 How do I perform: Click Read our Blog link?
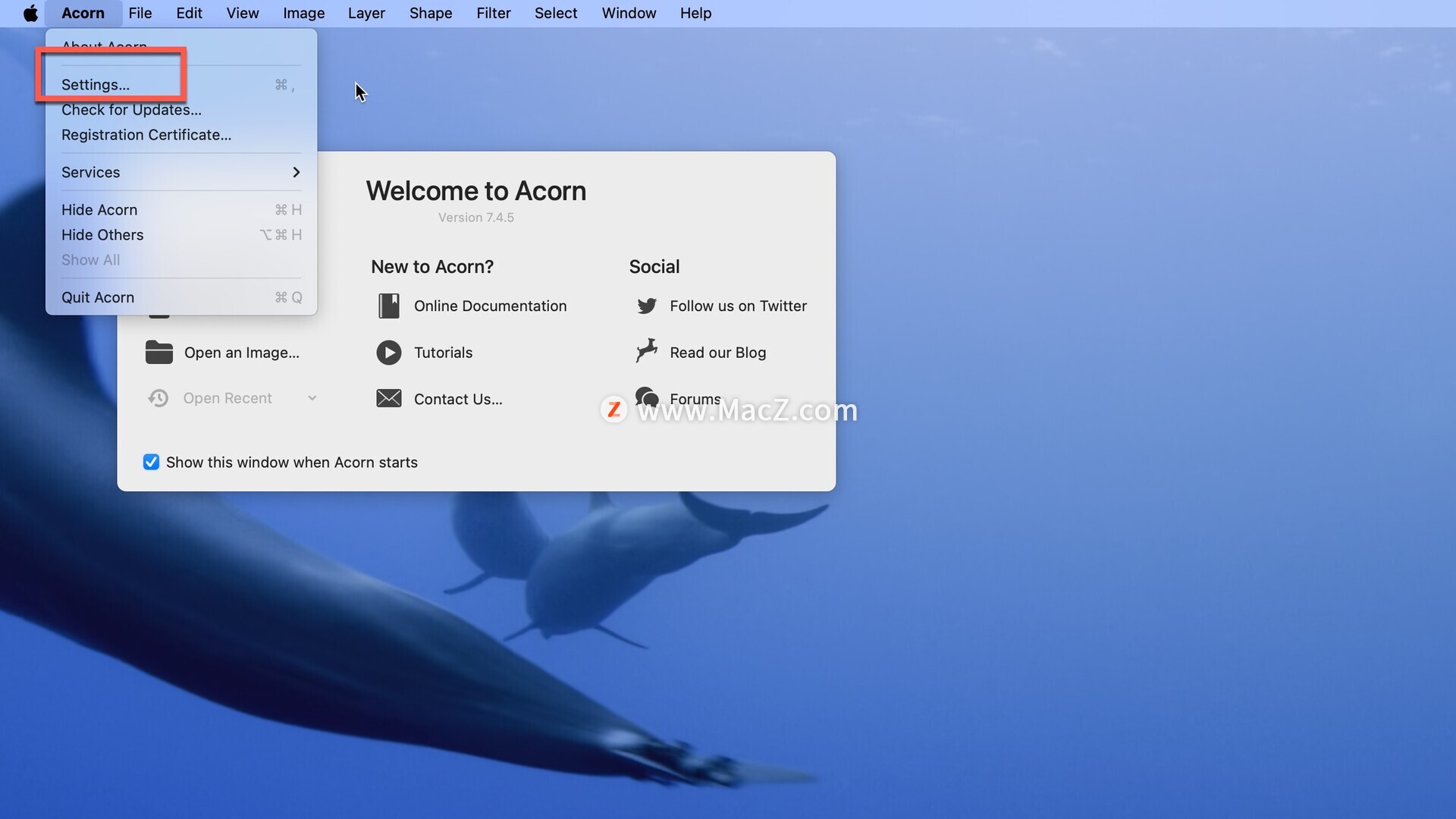[x=717, y=353]
